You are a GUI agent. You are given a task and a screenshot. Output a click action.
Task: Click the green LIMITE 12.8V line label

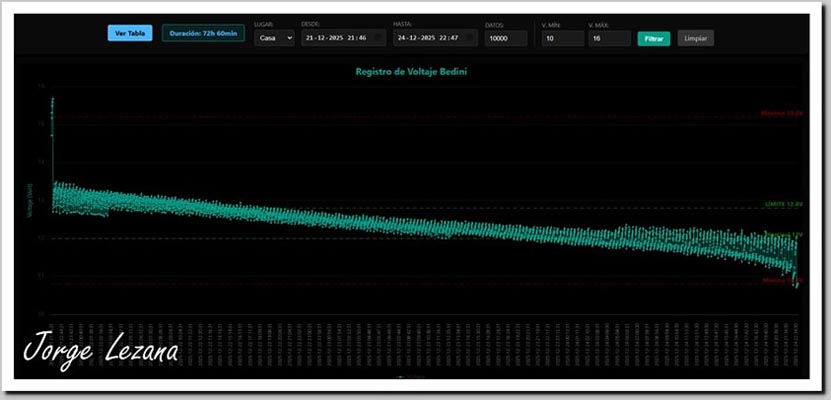coord(783,204)
